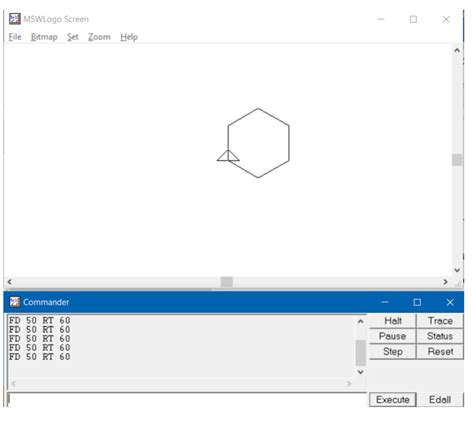Click the Reset button
474x425 pixels.
coord(440,351)
